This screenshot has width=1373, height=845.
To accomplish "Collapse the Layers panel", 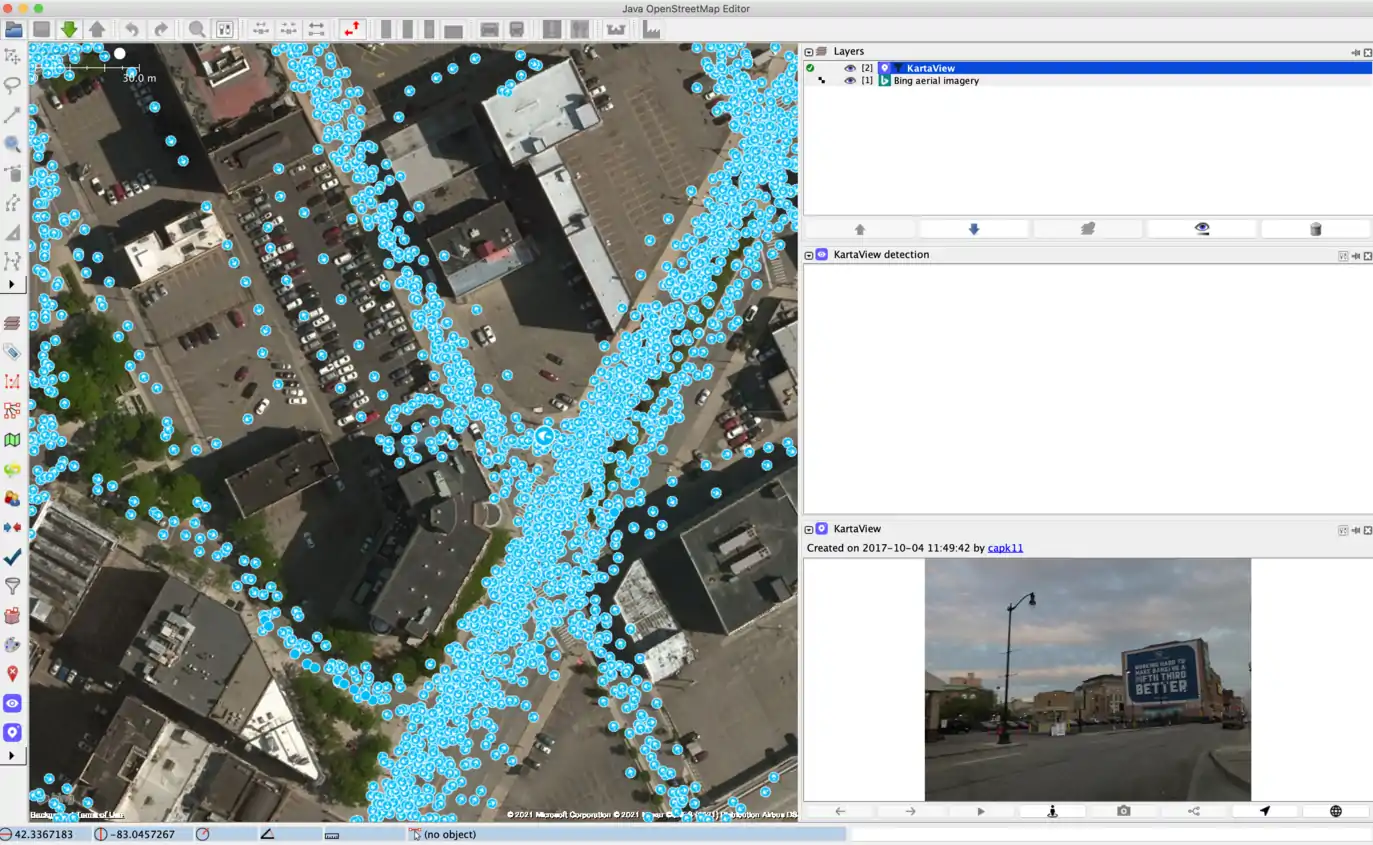I will pos(809,52).
